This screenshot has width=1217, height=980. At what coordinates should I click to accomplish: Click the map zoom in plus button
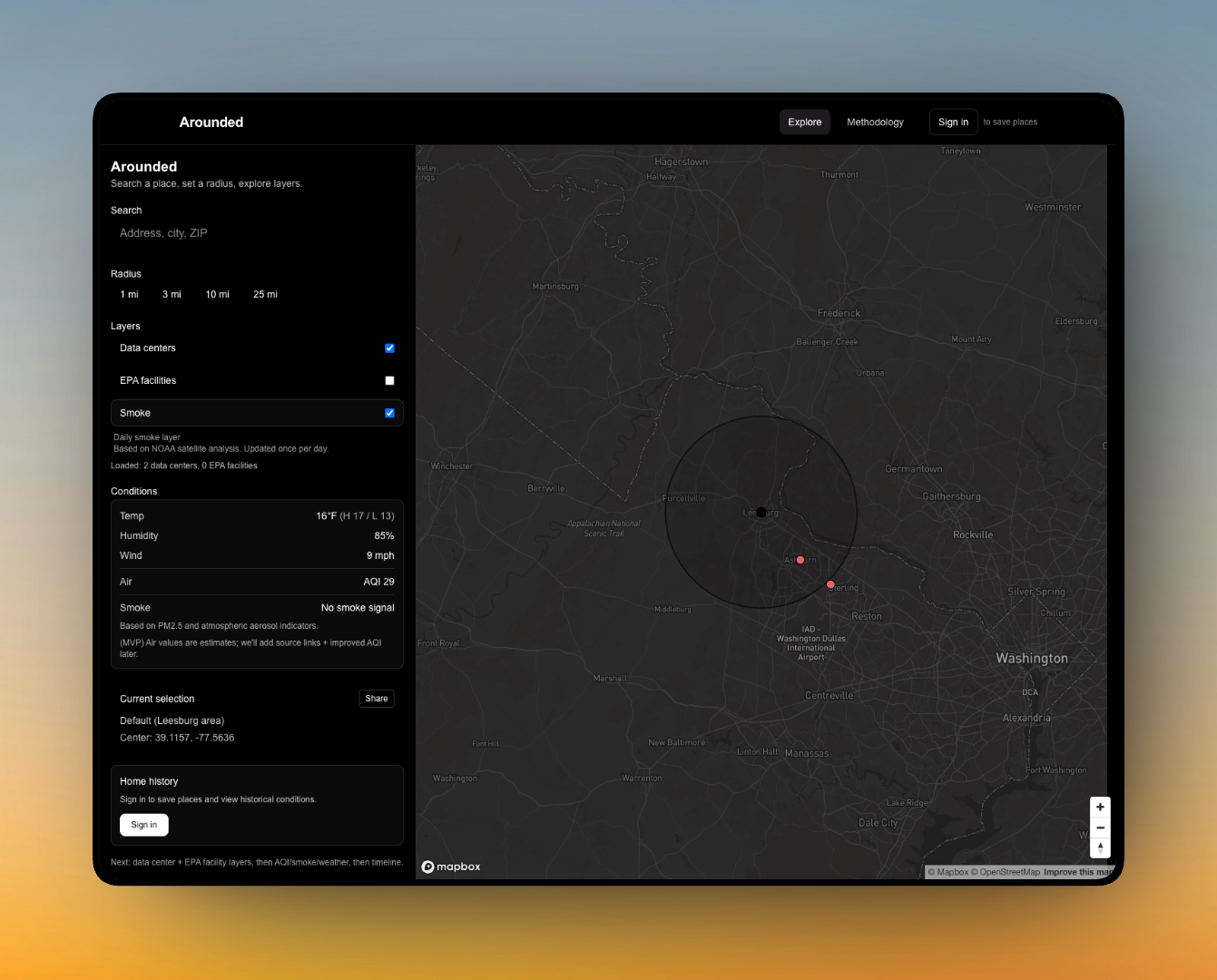point(1100,807)
